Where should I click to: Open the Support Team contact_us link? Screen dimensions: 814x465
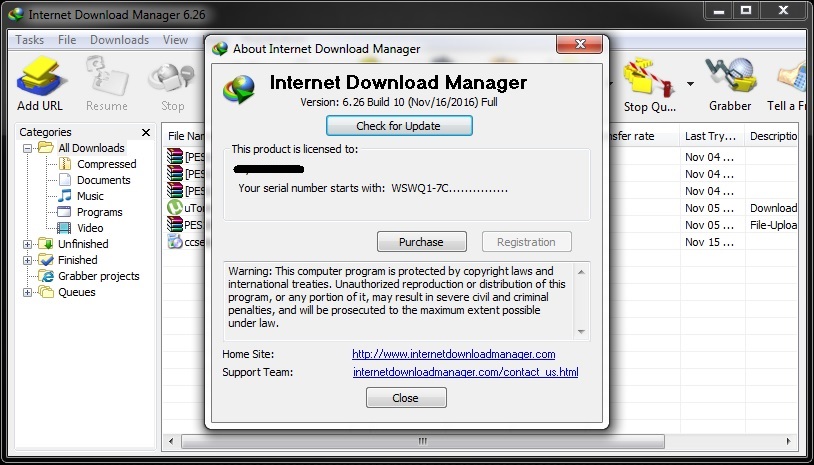[x=466, y=372]
